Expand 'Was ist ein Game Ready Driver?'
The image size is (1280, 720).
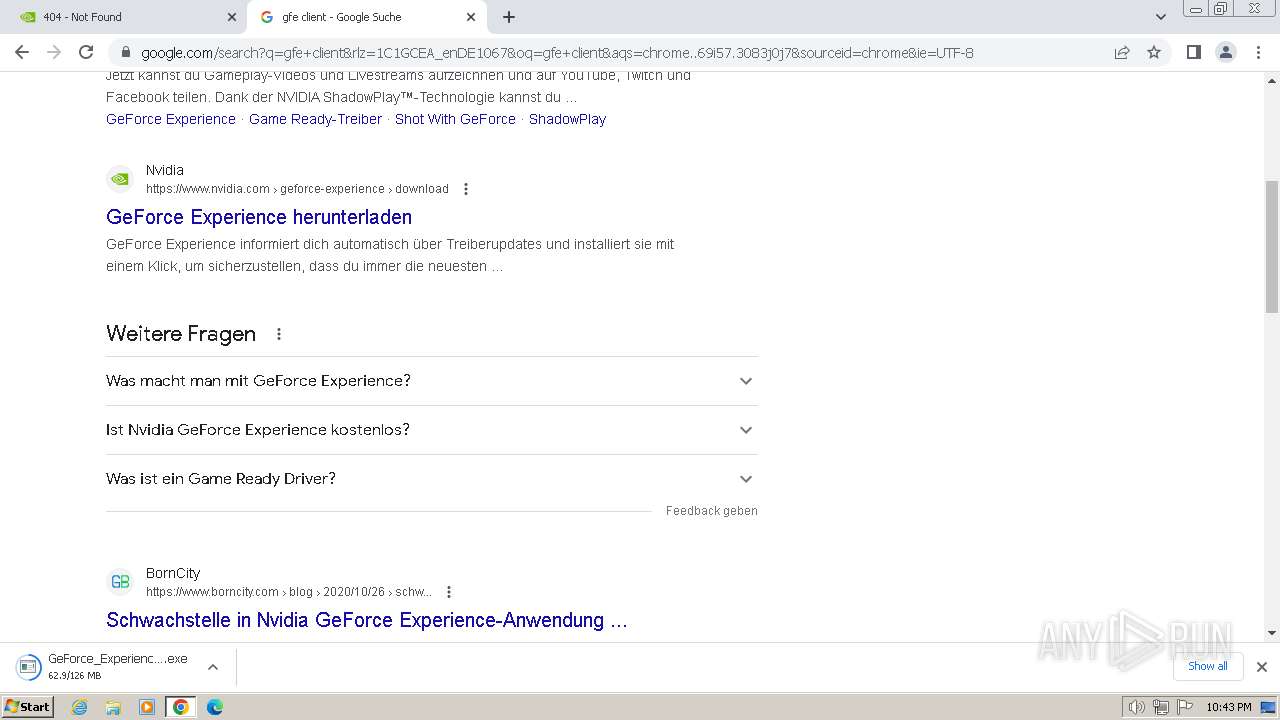tap(432, 479)
